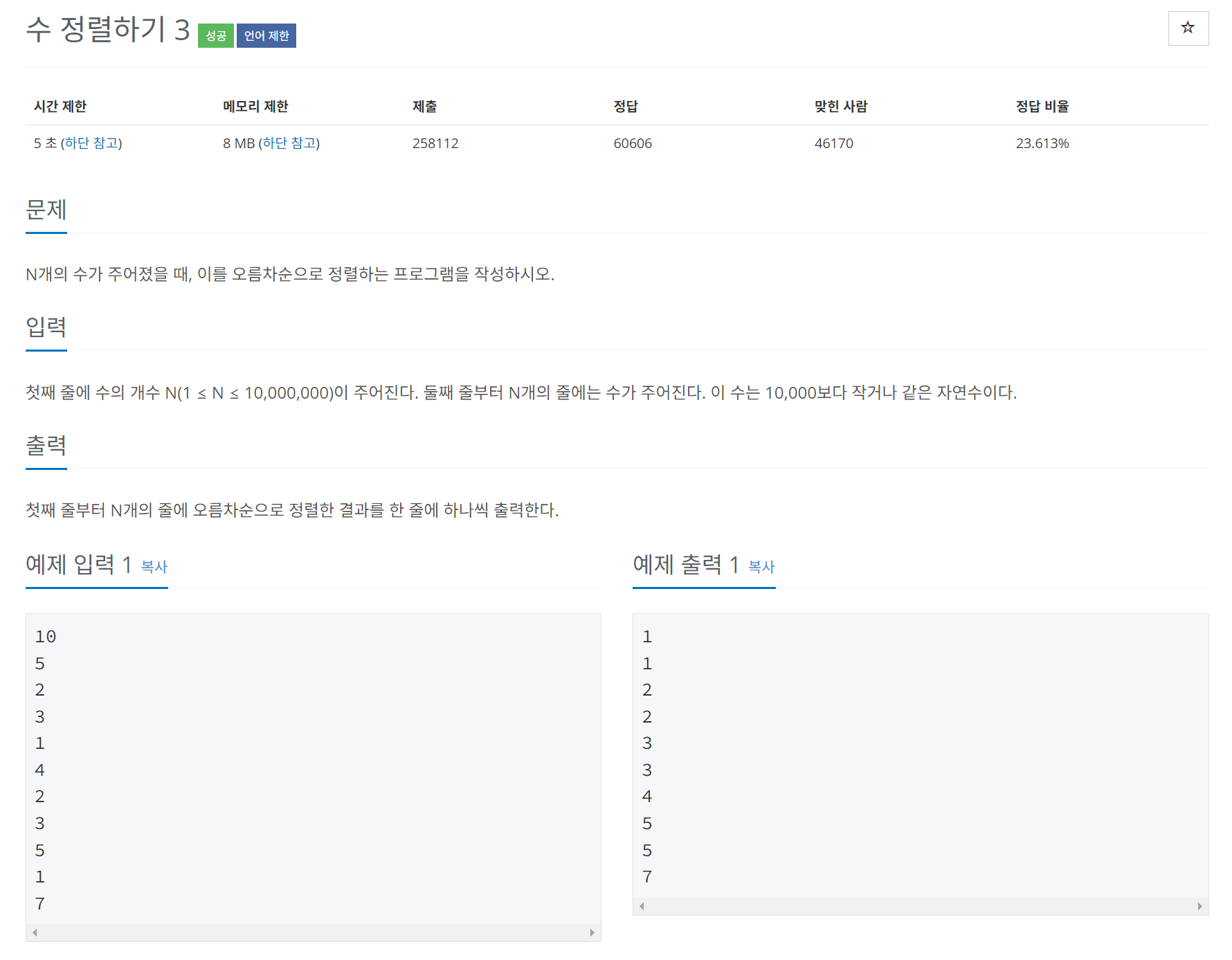Click right arrow of example input scrollbar
The width and height of the screenshot is (1232, 960).
592,932
